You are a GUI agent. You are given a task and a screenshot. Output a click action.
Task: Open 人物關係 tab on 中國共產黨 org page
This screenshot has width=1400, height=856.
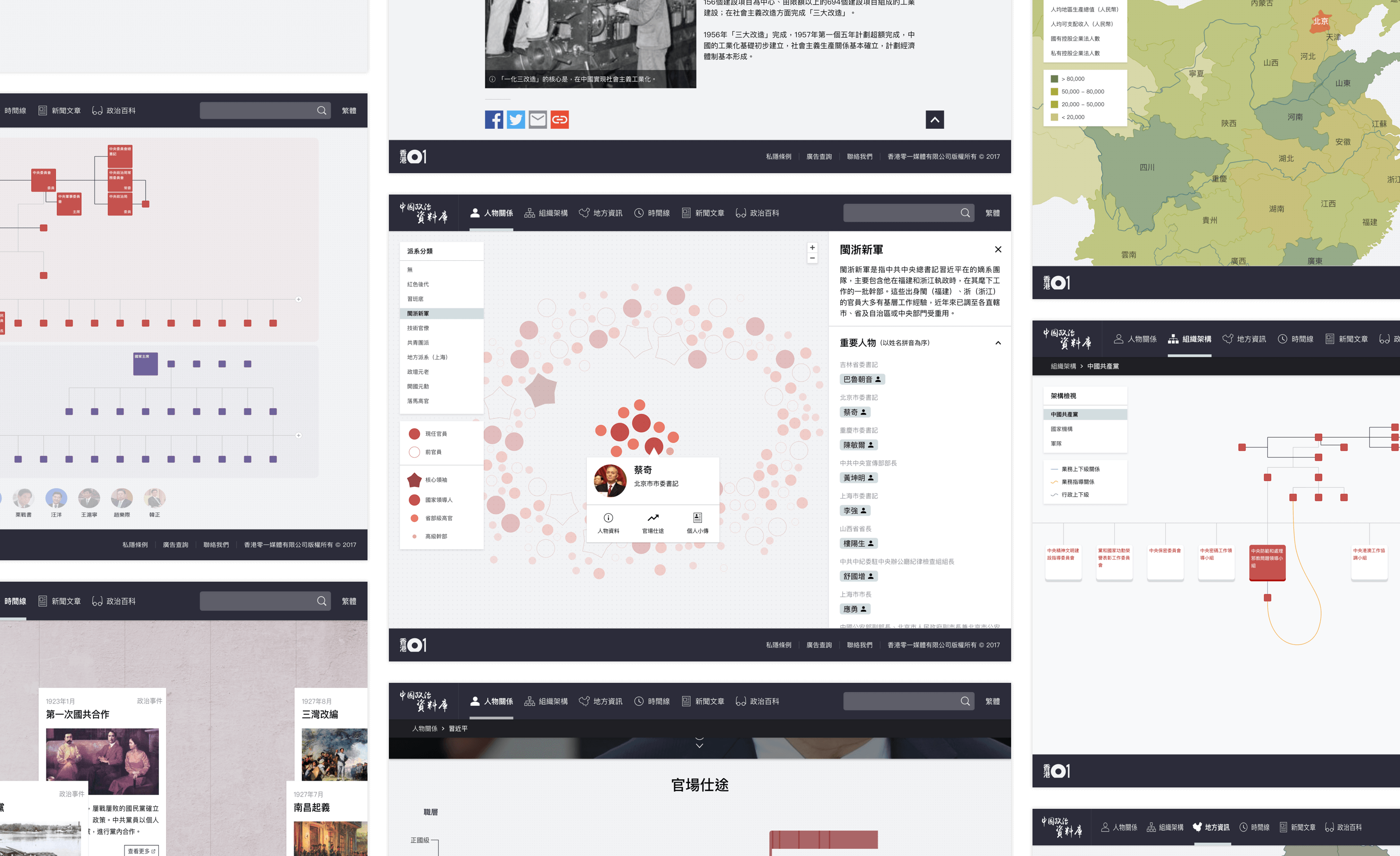point(1135,339)
